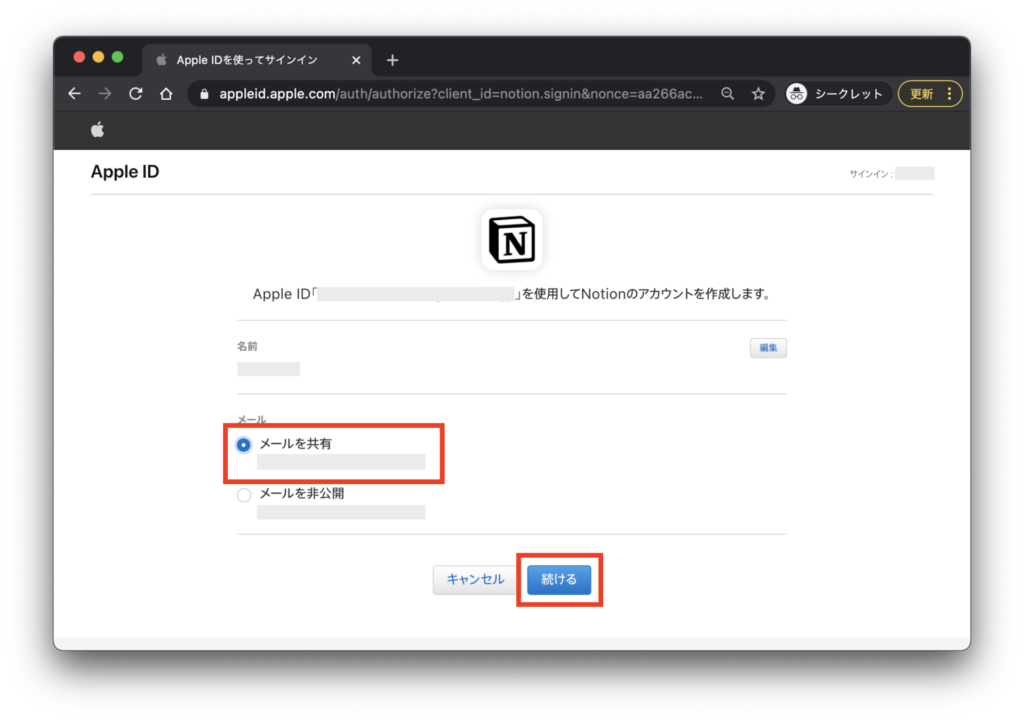Click the 名前 label
1024x721 pixels.
click(247, 346)
